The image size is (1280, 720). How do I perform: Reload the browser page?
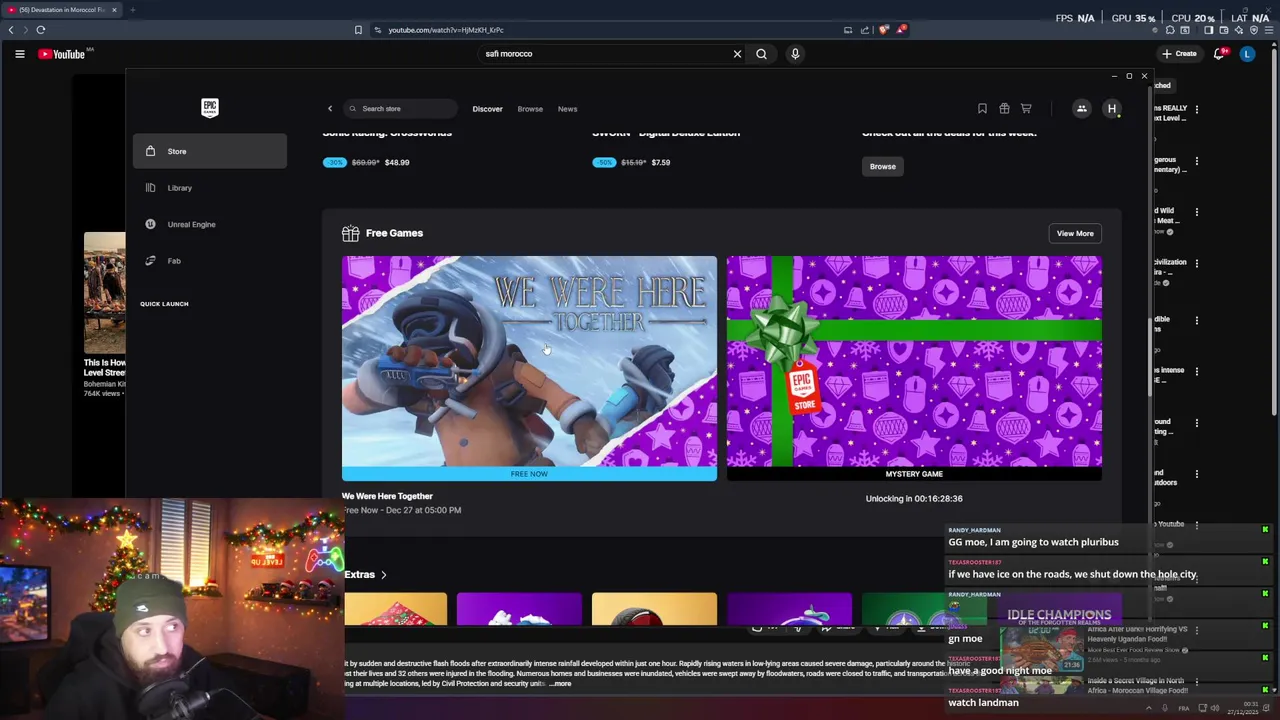coord(41,30)
